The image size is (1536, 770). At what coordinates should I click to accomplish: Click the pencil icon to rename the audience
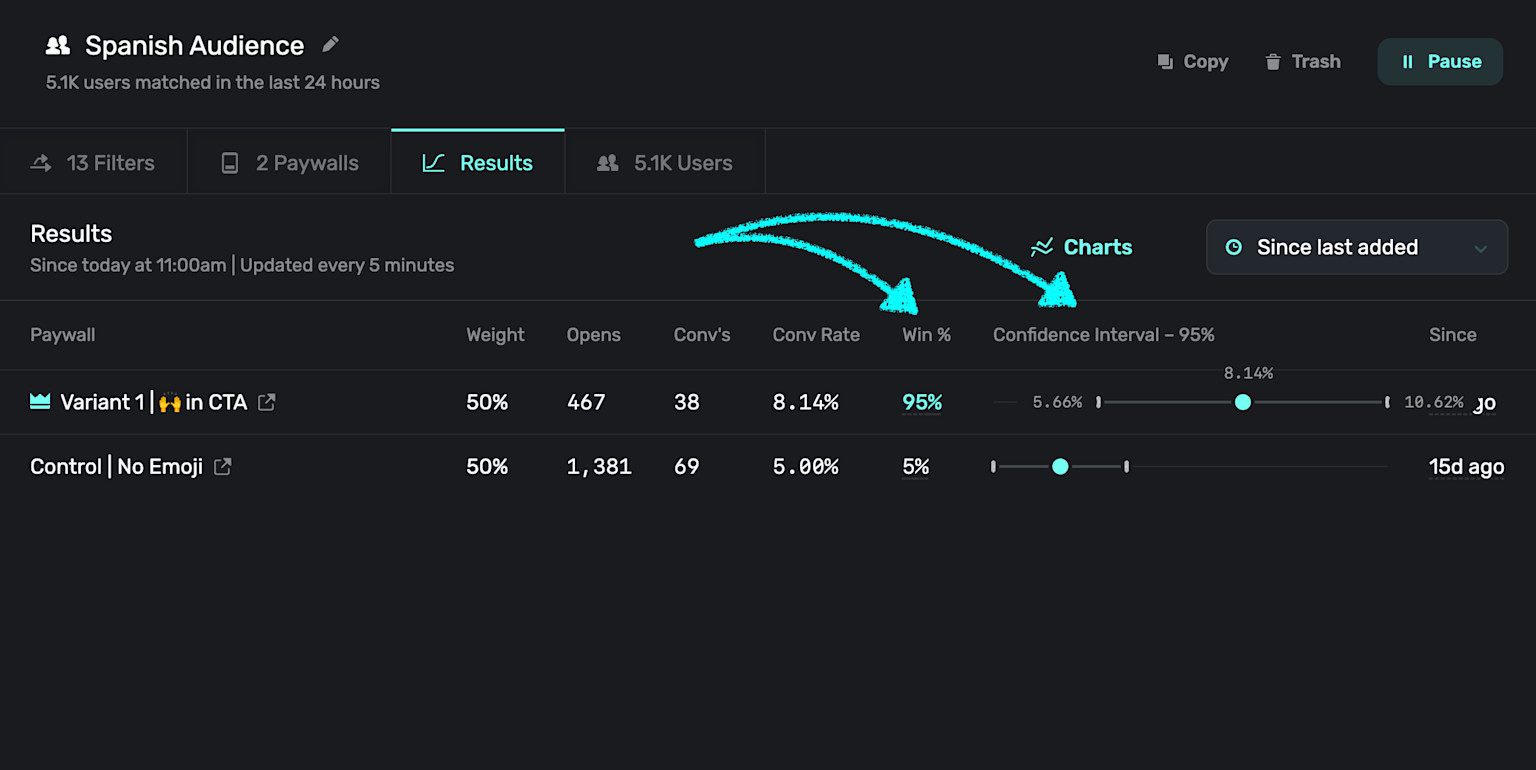(x=330, y=45)
